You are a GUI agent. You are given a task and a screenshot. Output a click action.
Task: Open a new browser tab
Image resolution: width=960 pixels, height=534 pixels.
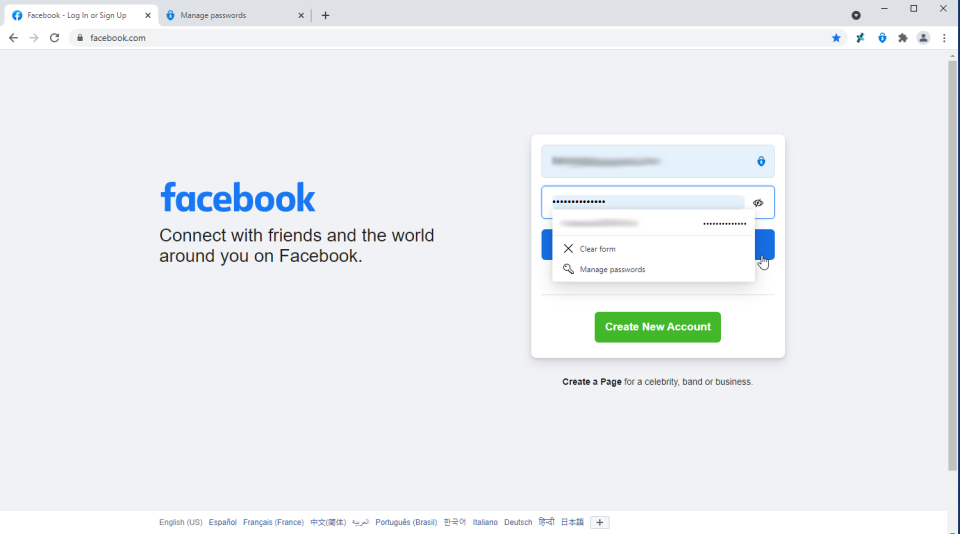[326, 15]
